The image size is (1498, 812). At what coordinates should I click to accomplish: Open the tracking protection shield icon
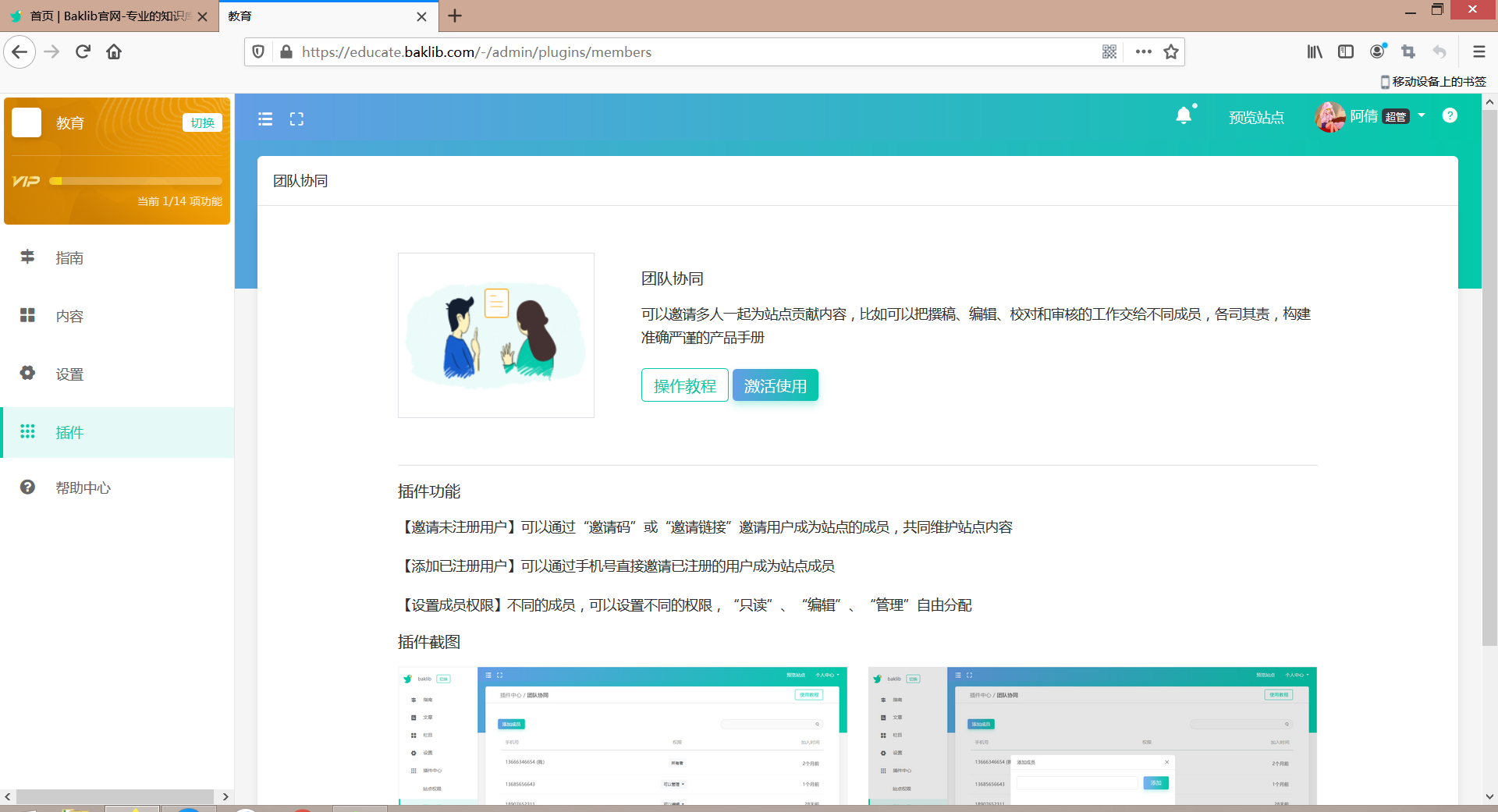(258, 52)
